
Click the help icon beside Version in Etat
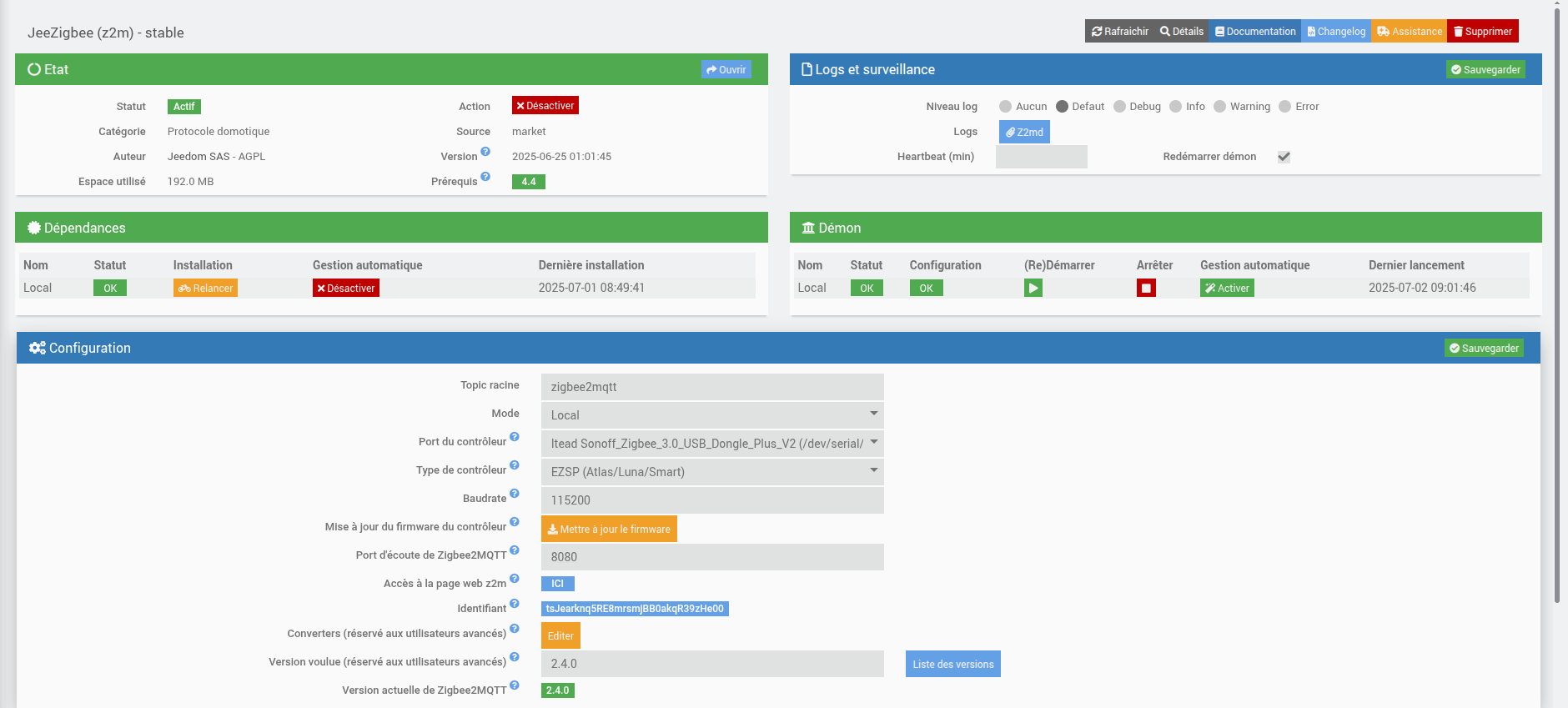485,152
